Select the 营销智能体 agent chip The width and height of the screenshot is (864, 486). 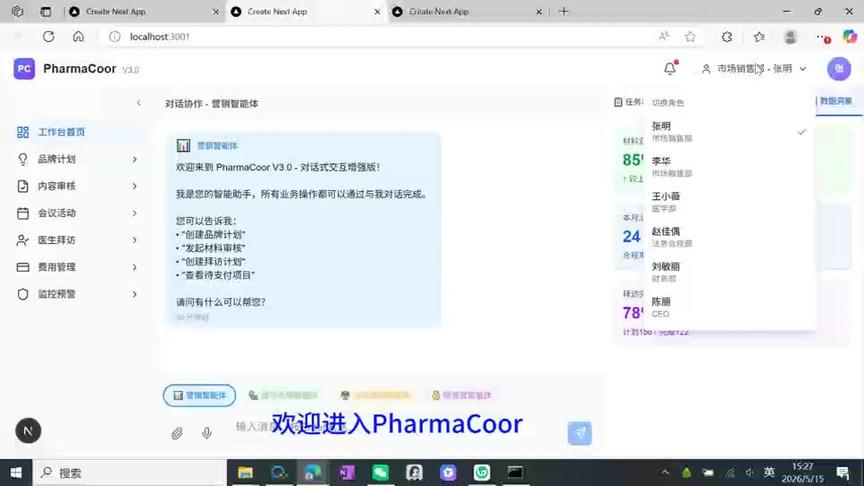(199, 395)
